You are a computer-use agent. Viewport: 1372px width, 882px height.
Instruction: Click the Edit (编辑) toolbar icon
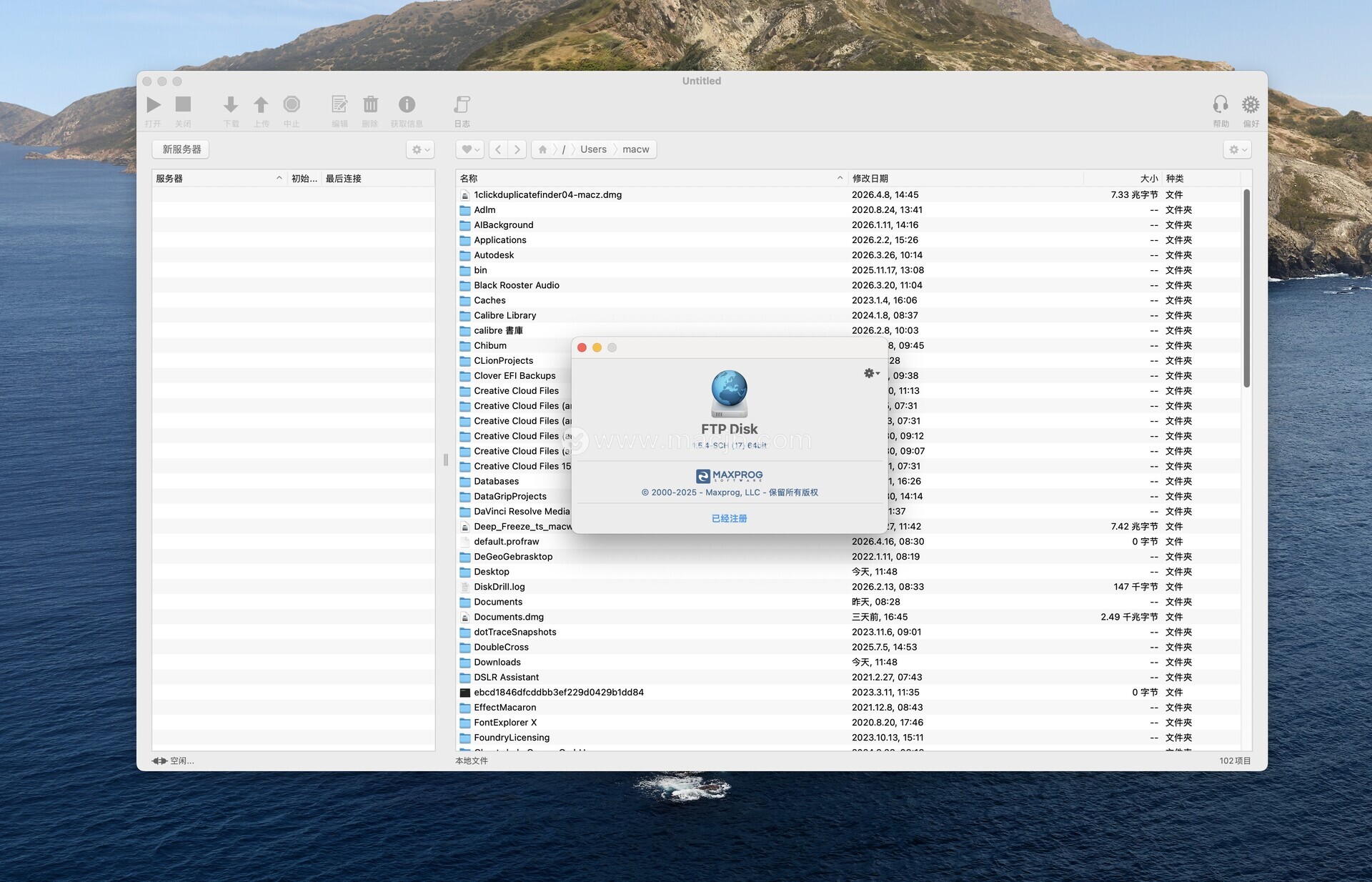tap(339, 105)
